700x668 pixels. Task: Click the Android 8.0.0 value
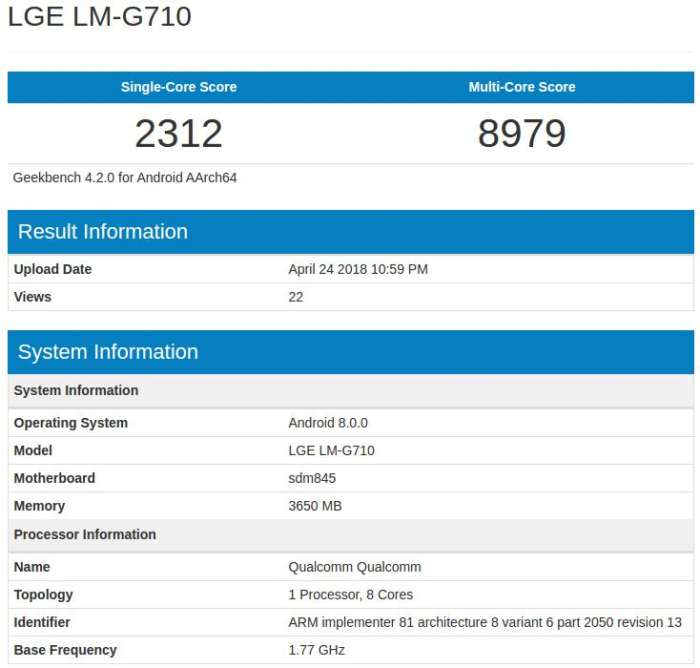coord(328,423)
